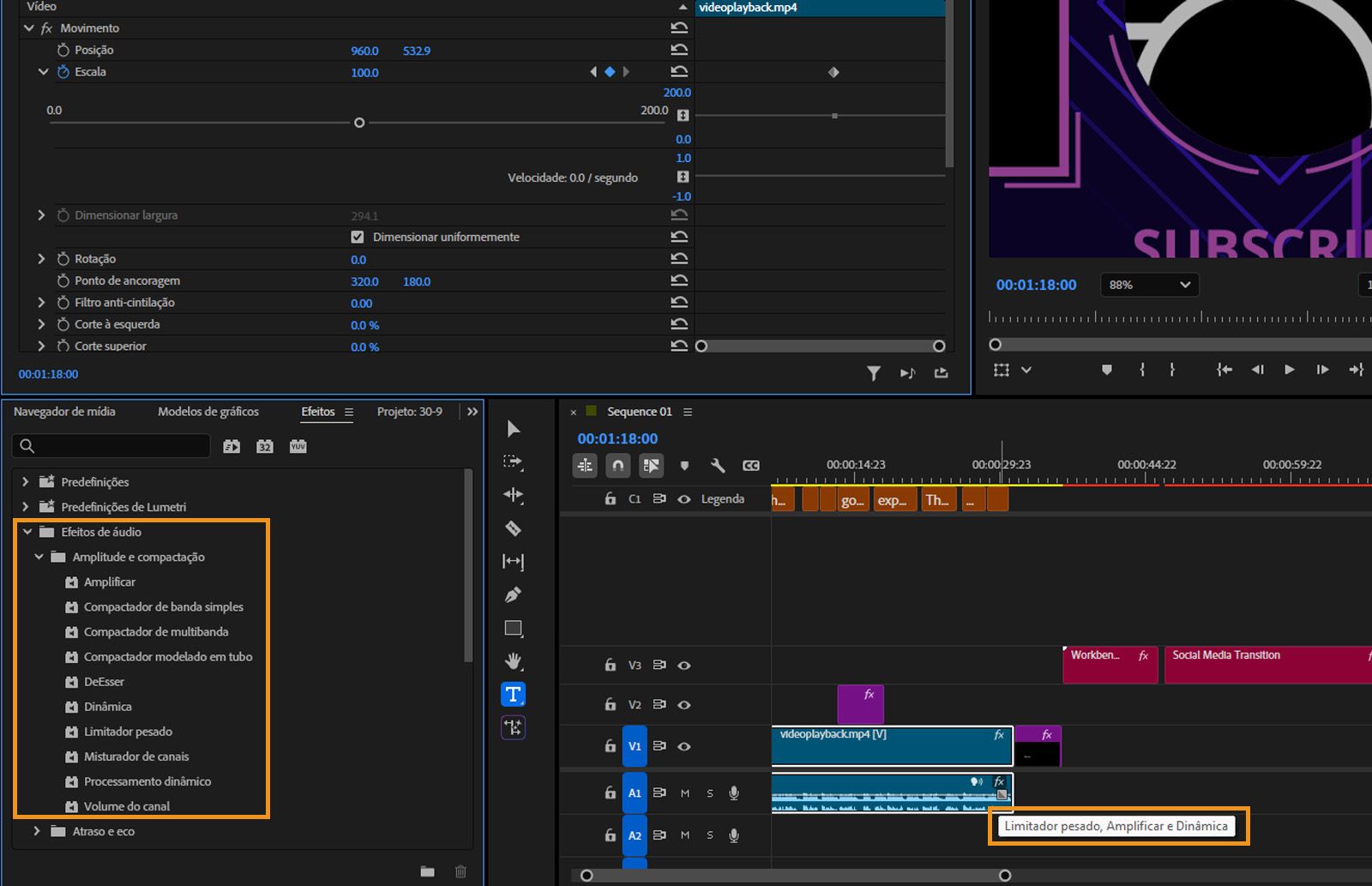Viewport: 1372px width, 886px height.
Task: Click the captions CC icon above the timeline
Action: point(751,465)
